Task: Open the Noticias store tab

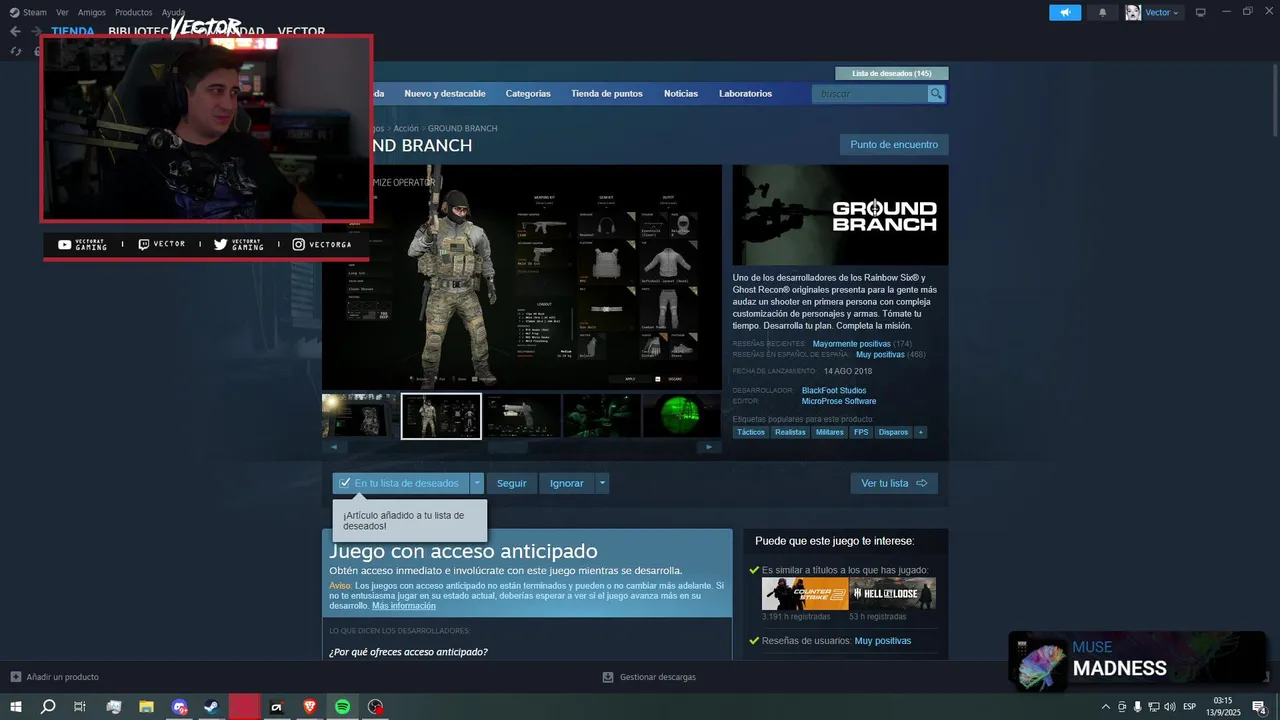Action: click(681, 94)
